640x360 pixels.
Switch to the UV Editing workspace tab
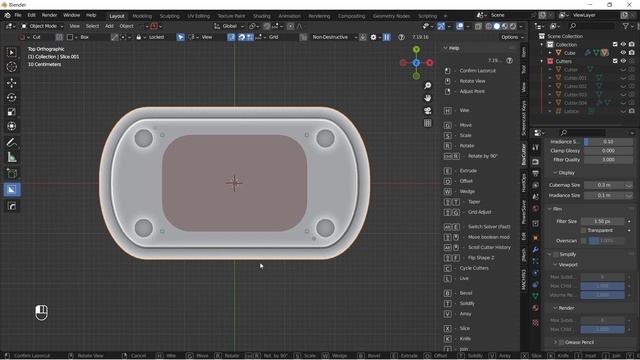[198, 16]
